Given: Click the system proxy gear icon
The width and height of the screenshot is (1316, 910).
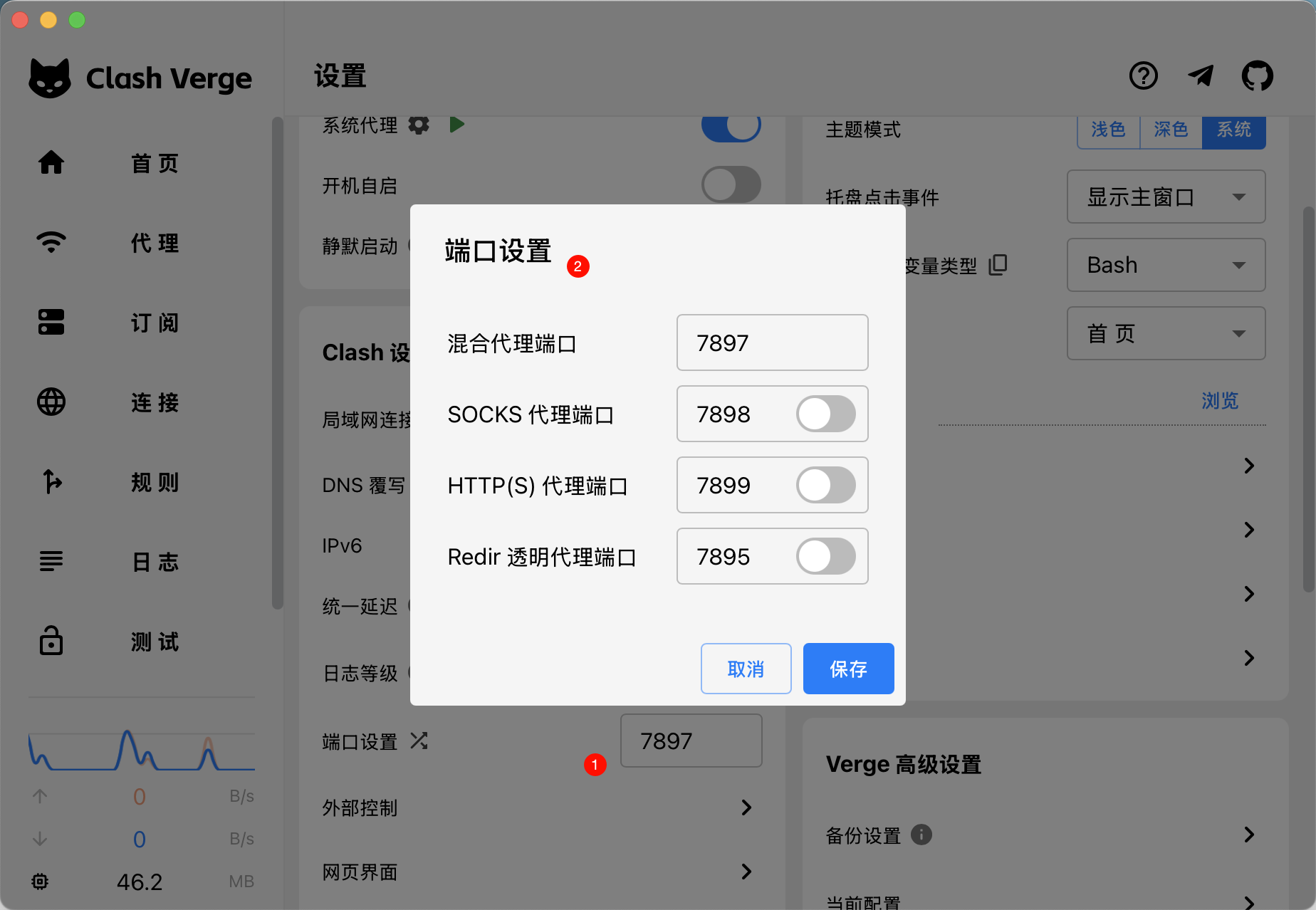Looking at the screenshot, I should point(419,125).
